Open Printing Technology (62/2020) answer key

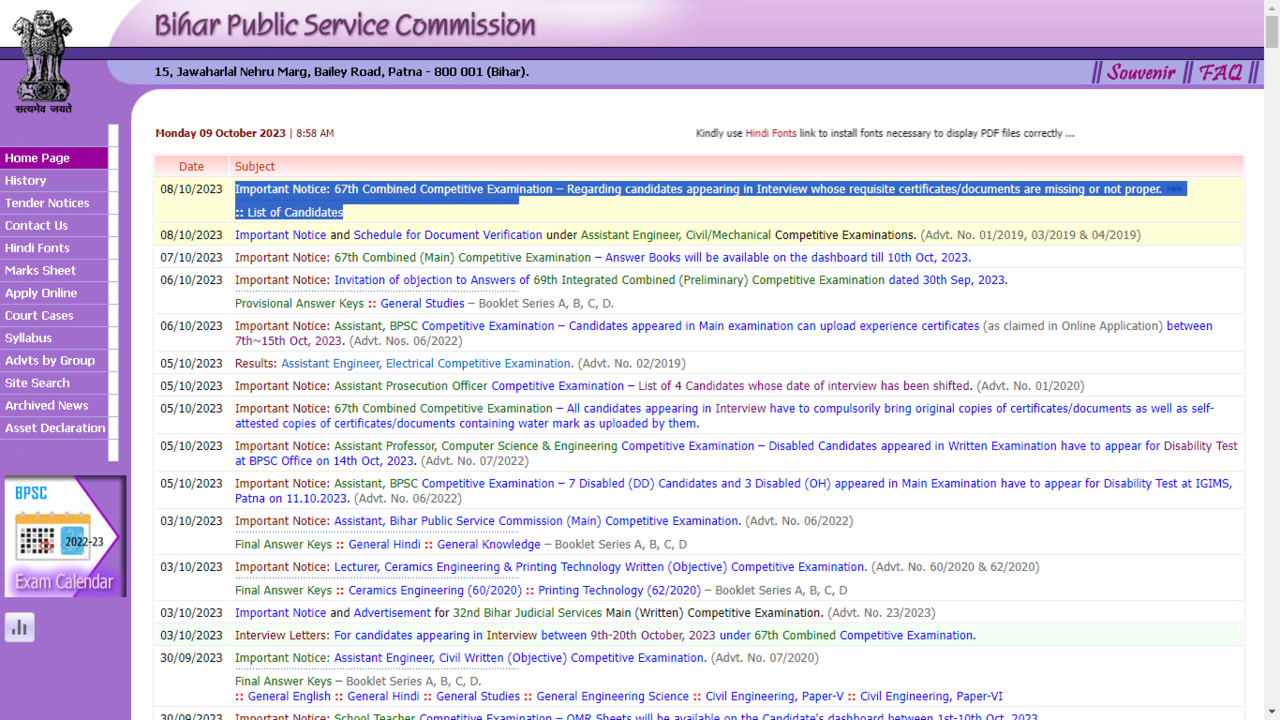(619, 590)
